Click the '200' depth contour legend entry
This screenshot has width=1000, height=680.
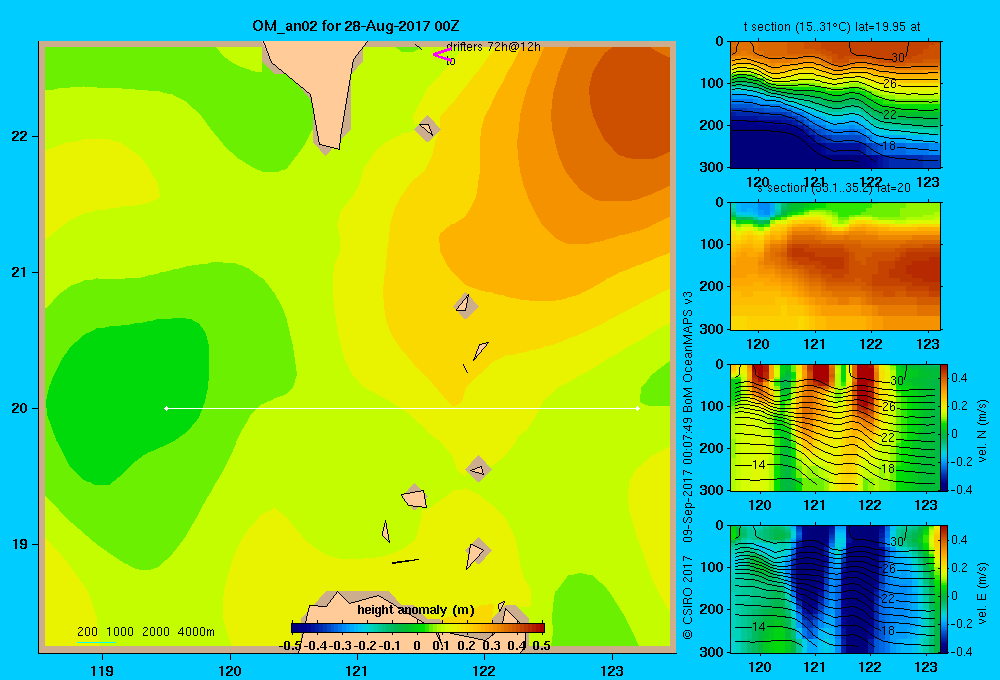tap(87, 632)
